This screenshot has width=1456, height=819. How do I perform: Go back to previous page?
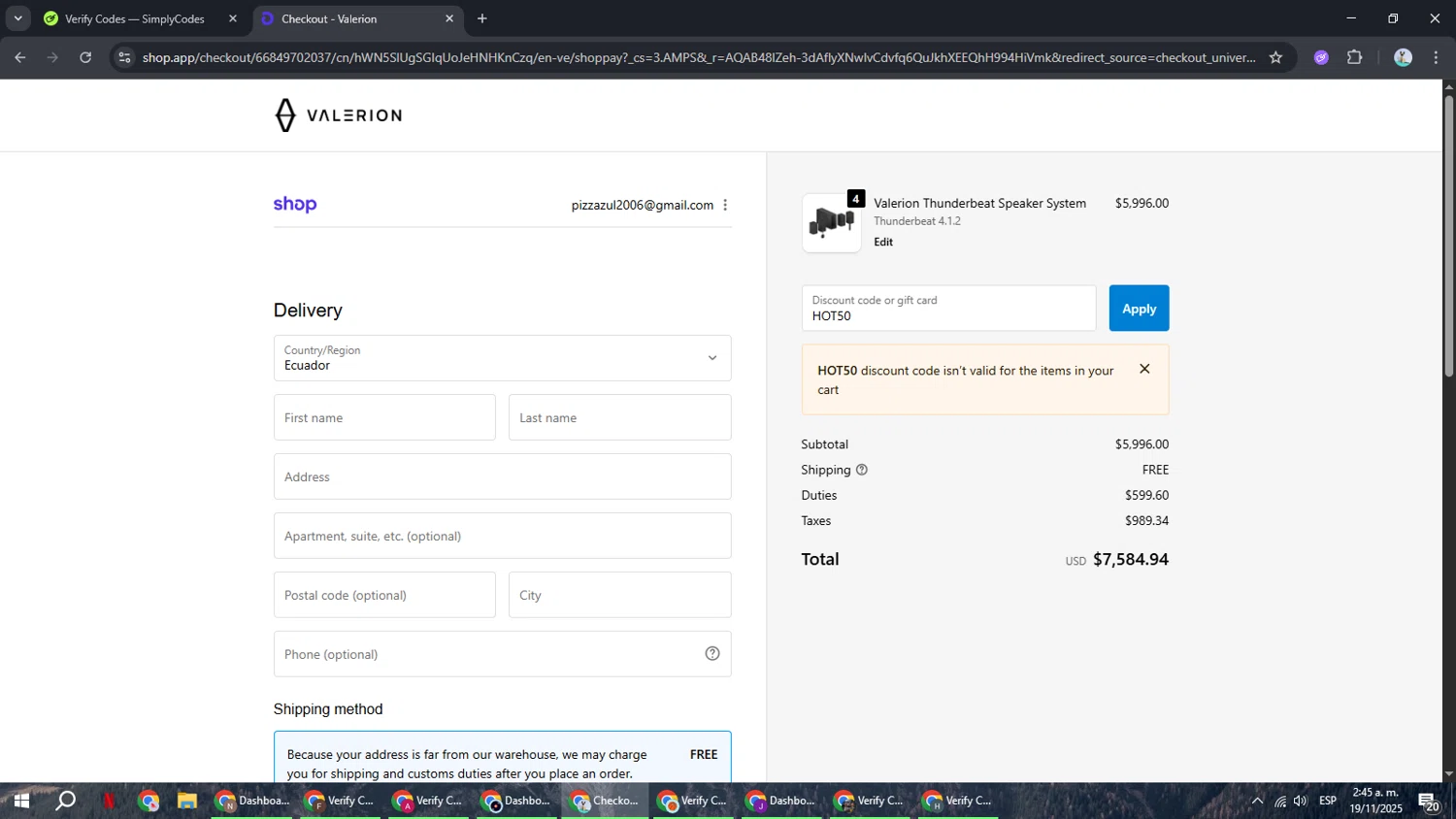tap(20, 57)
